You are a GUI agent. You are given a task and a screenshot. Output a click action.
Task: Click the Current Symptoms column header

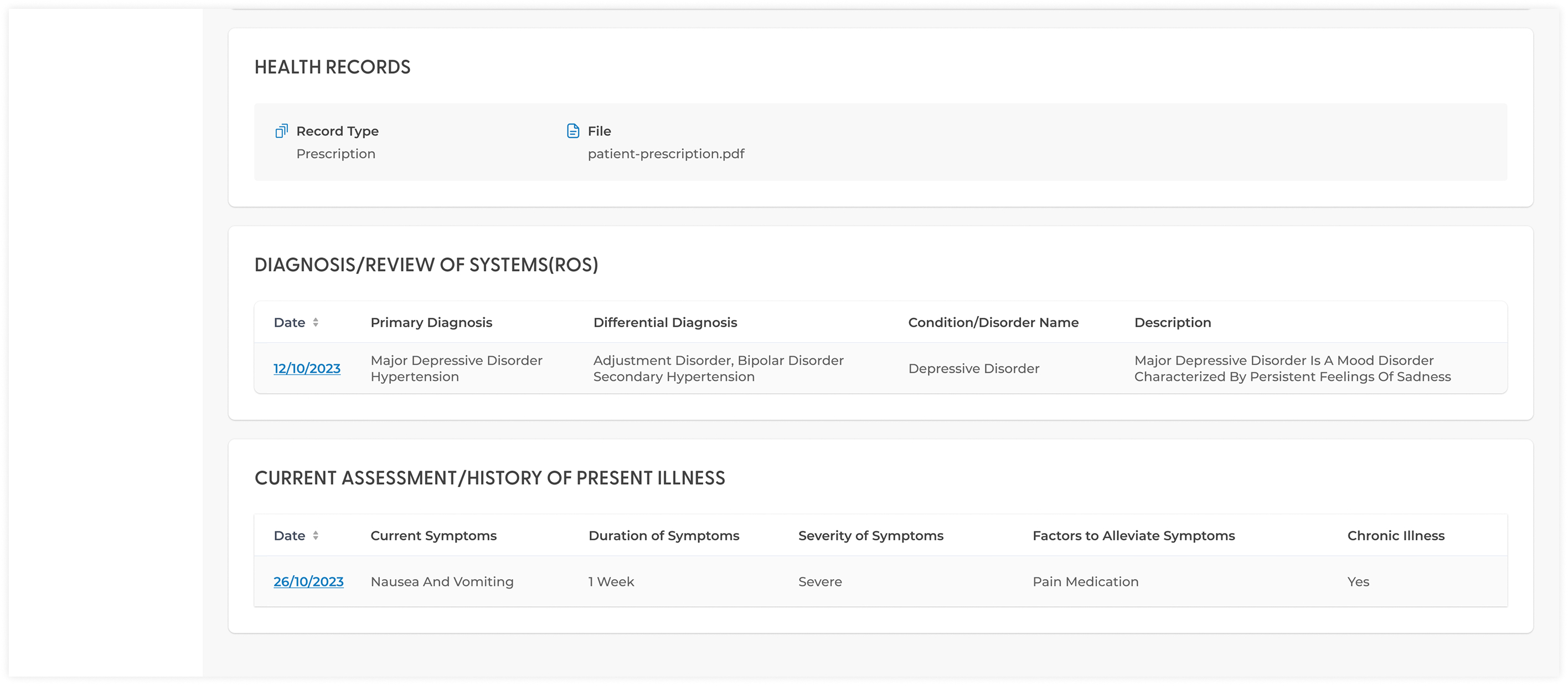pos(434,535)
